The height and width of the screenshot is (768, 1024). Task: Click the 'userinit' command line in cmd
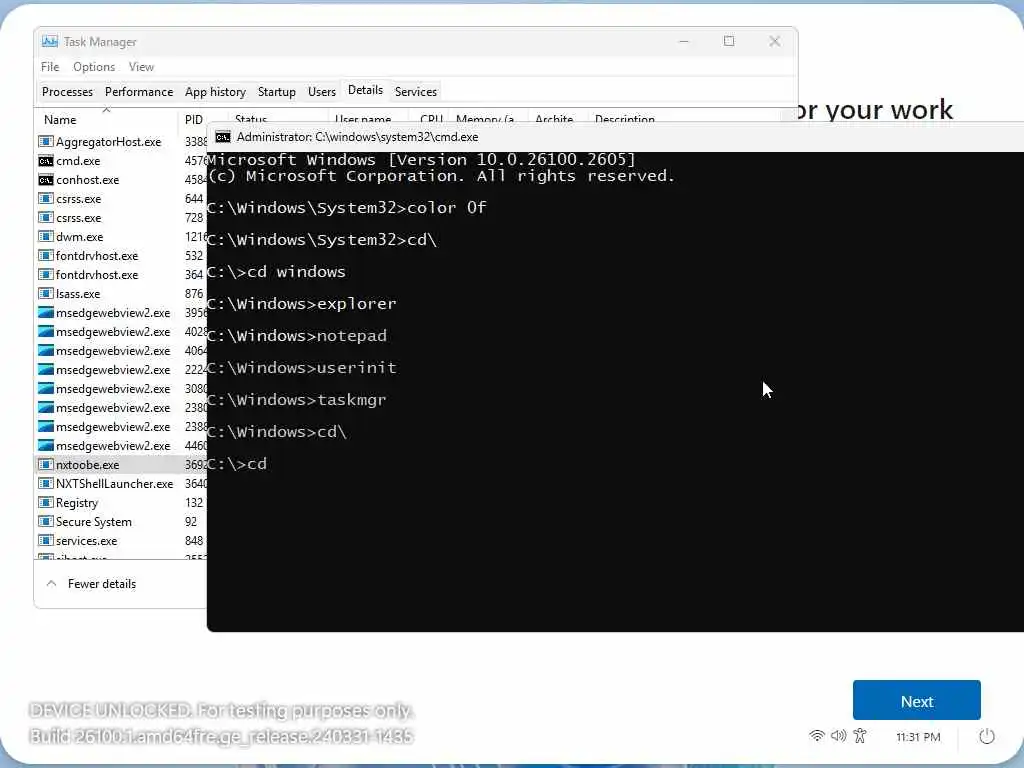(302, 368)
